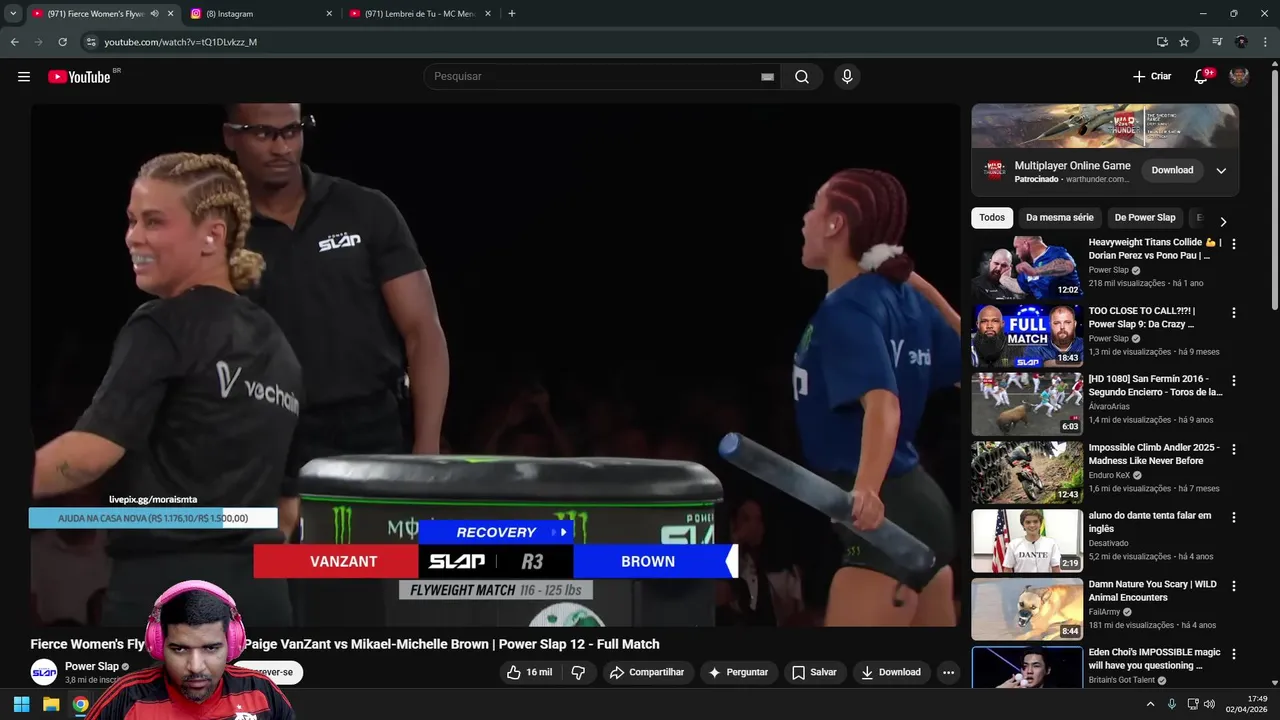The height and width of the screenshot is (720, 1280).
Task: Open Windows Start menu
Action: tap(21, 704)
